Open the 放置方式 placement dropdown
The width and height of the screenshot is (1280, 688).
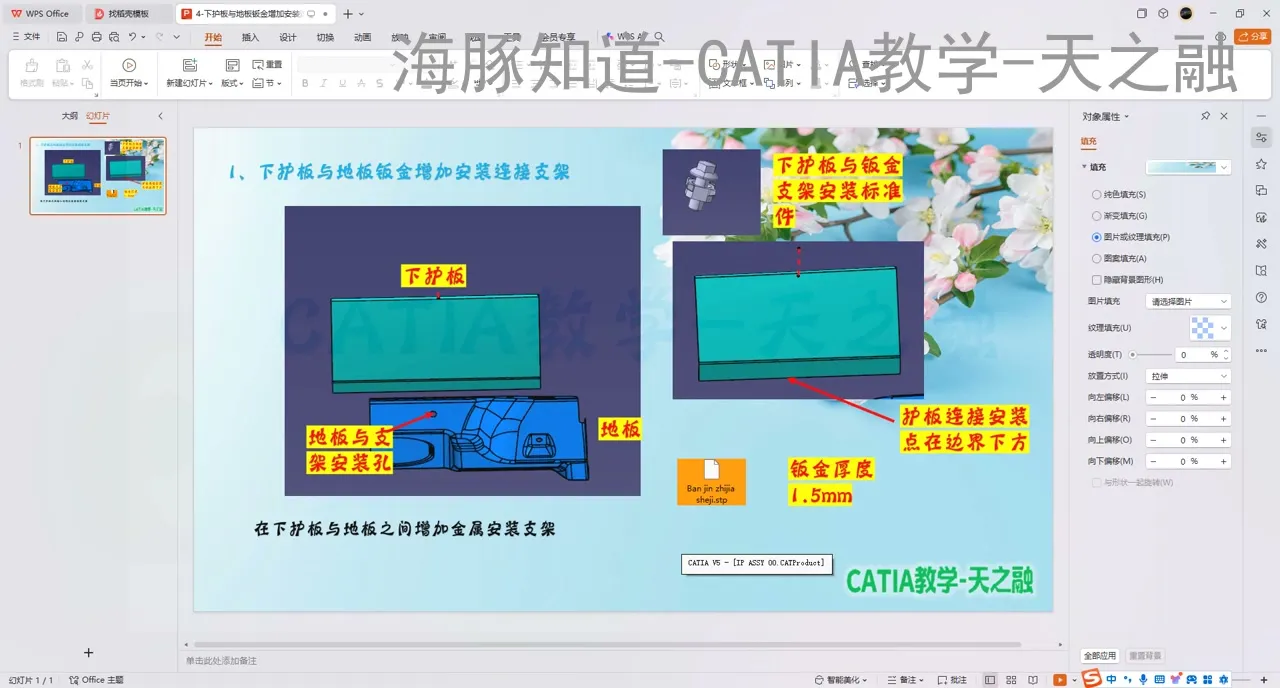click(1187, 375)
